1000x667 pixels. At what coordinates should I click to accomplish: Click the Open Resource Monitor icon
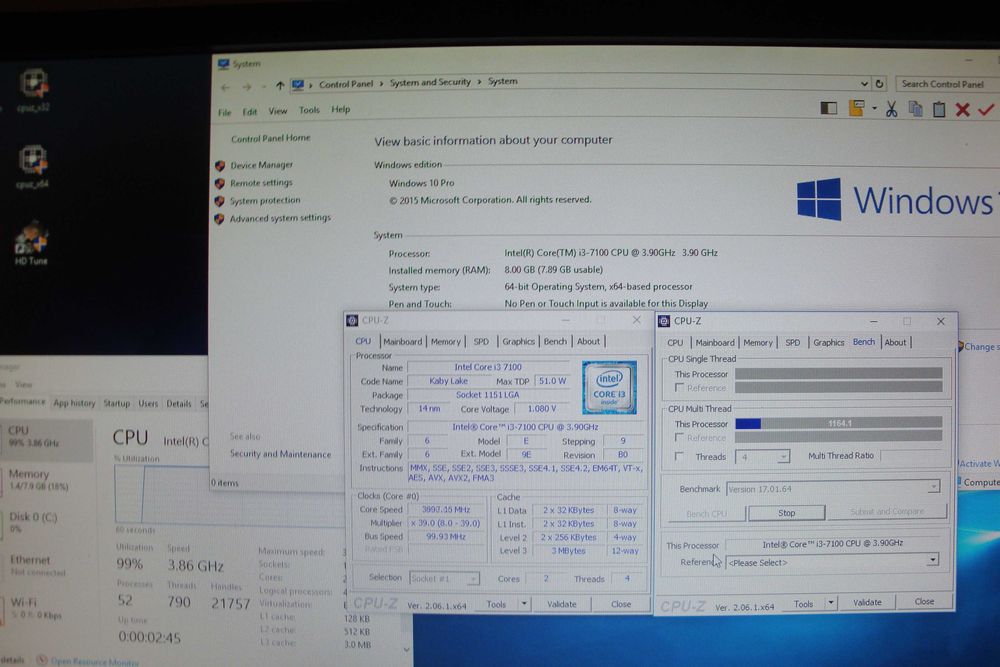[x=42, y=660]
